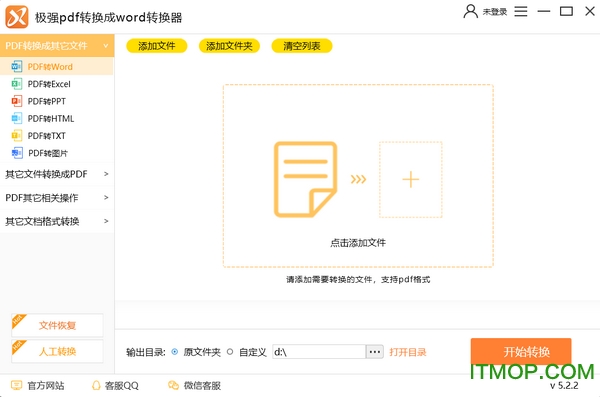Maximize the converter window
The image size is (600, 397).
click(566, 11)
